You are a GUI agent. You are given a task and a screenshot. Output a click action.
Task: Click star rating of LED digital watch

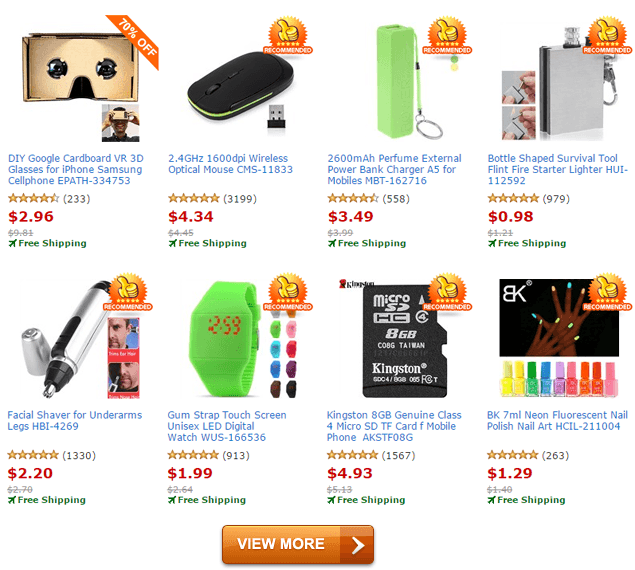[193, 455]
